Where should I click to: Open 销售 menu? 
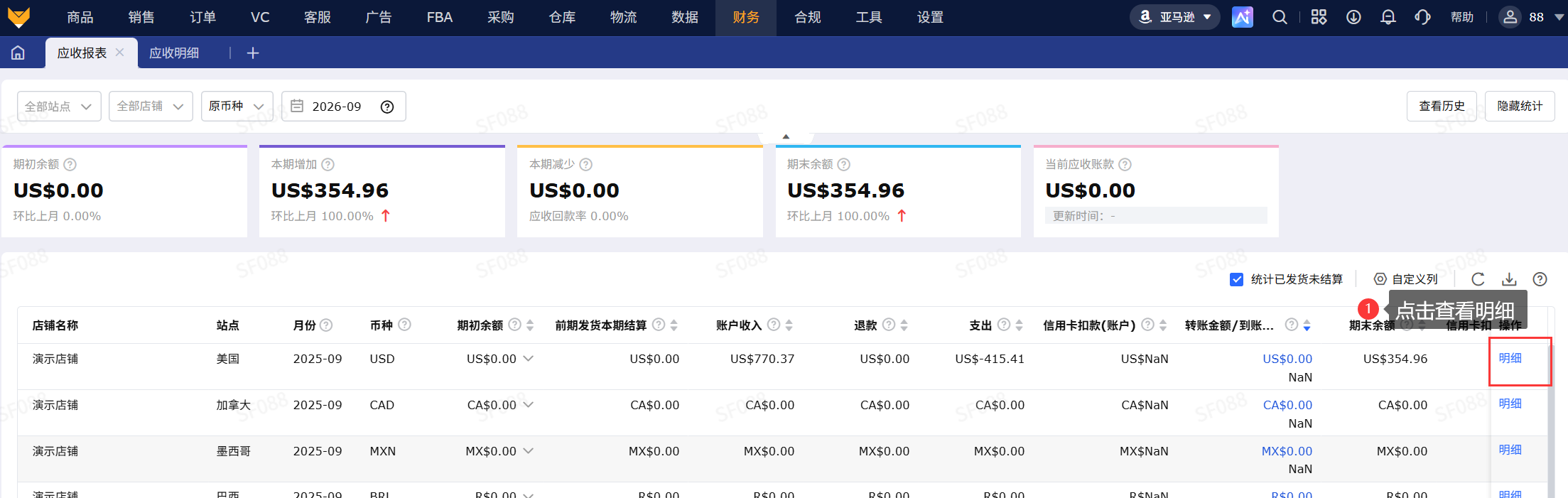[x=141, y=17]
